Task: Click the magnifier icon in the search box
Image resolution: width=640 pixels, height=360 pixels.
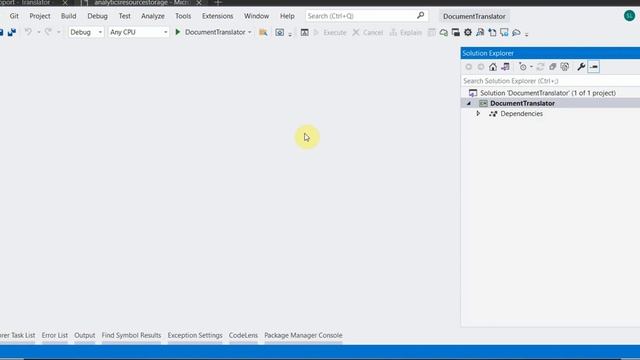Action: [x=420, y=16]
